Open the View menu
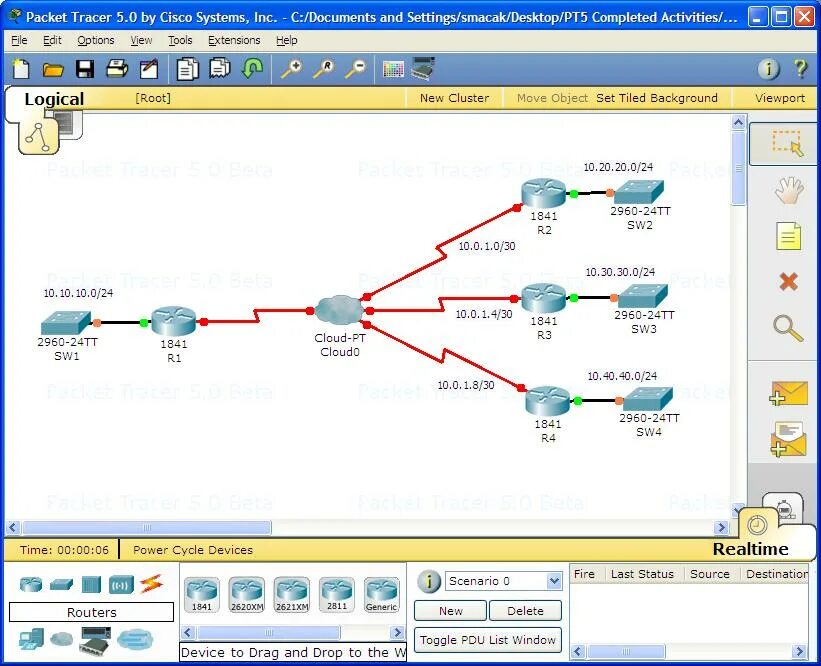The height and width of the screenshot is (666, 821). [141, 40]
